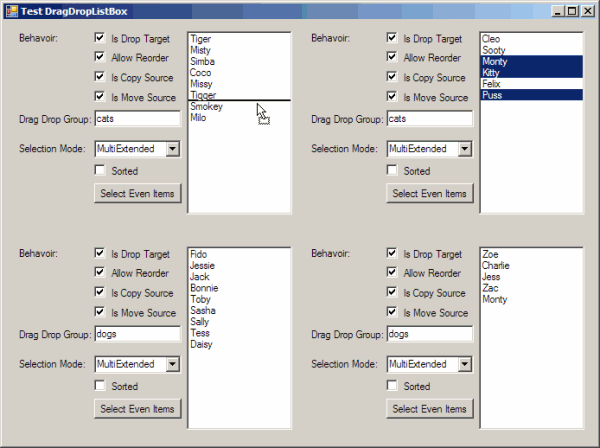Select Simba in the cats list
This screenshot has width=600, height=448.
click(201, 61)
